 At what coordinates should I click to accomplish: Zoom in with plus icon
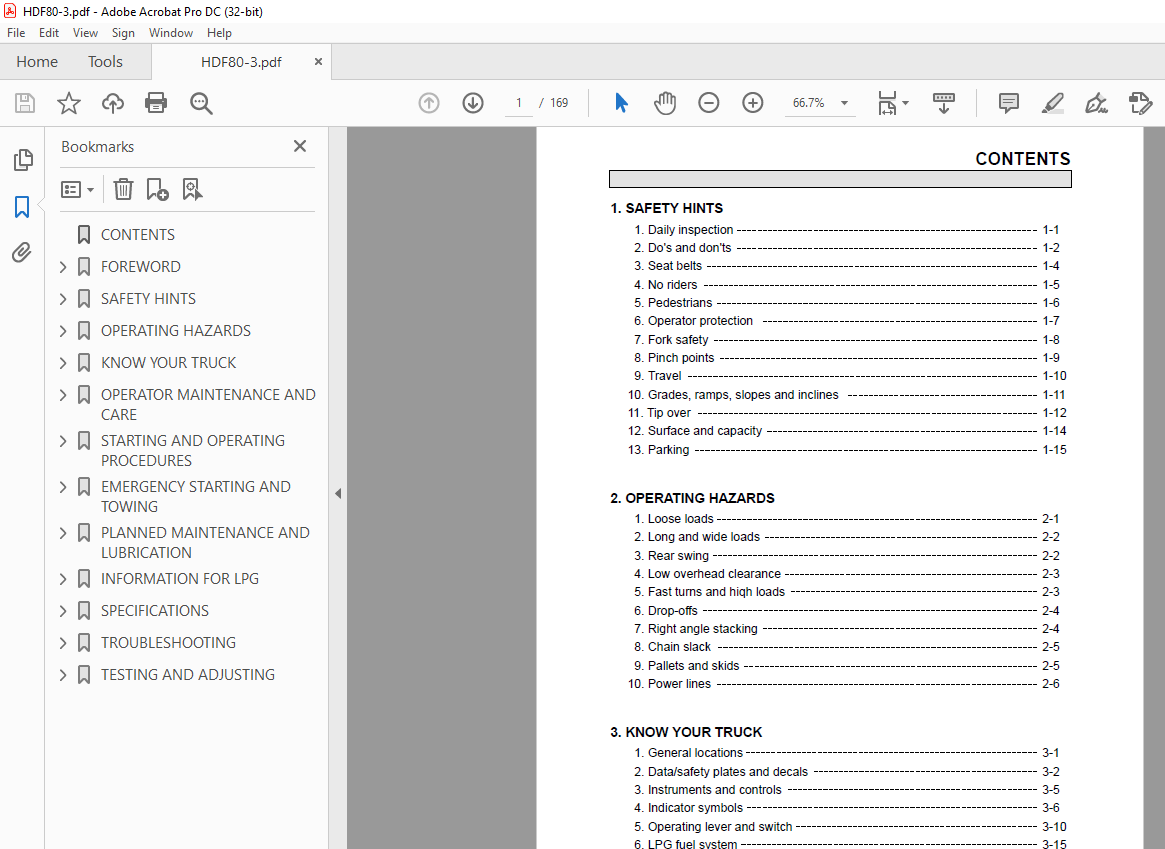tap(753, 103)
